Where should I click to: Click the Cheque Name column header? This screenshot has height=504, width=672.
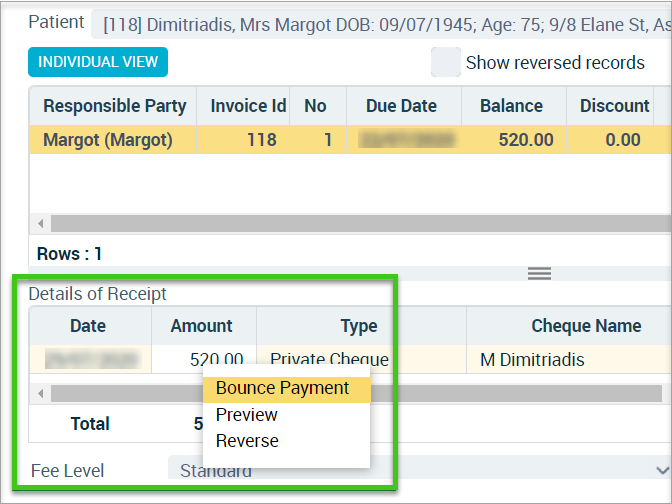pyautogui.click(x=569, y=326)
